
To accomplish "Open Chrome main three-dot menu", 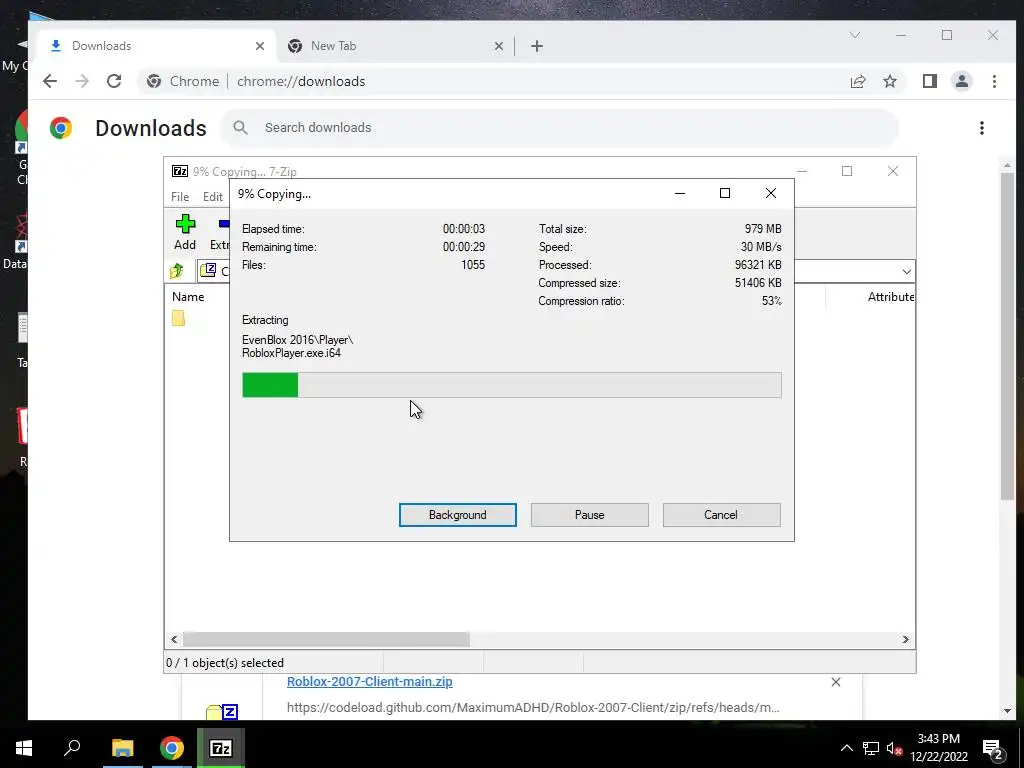I will [994, 81].
